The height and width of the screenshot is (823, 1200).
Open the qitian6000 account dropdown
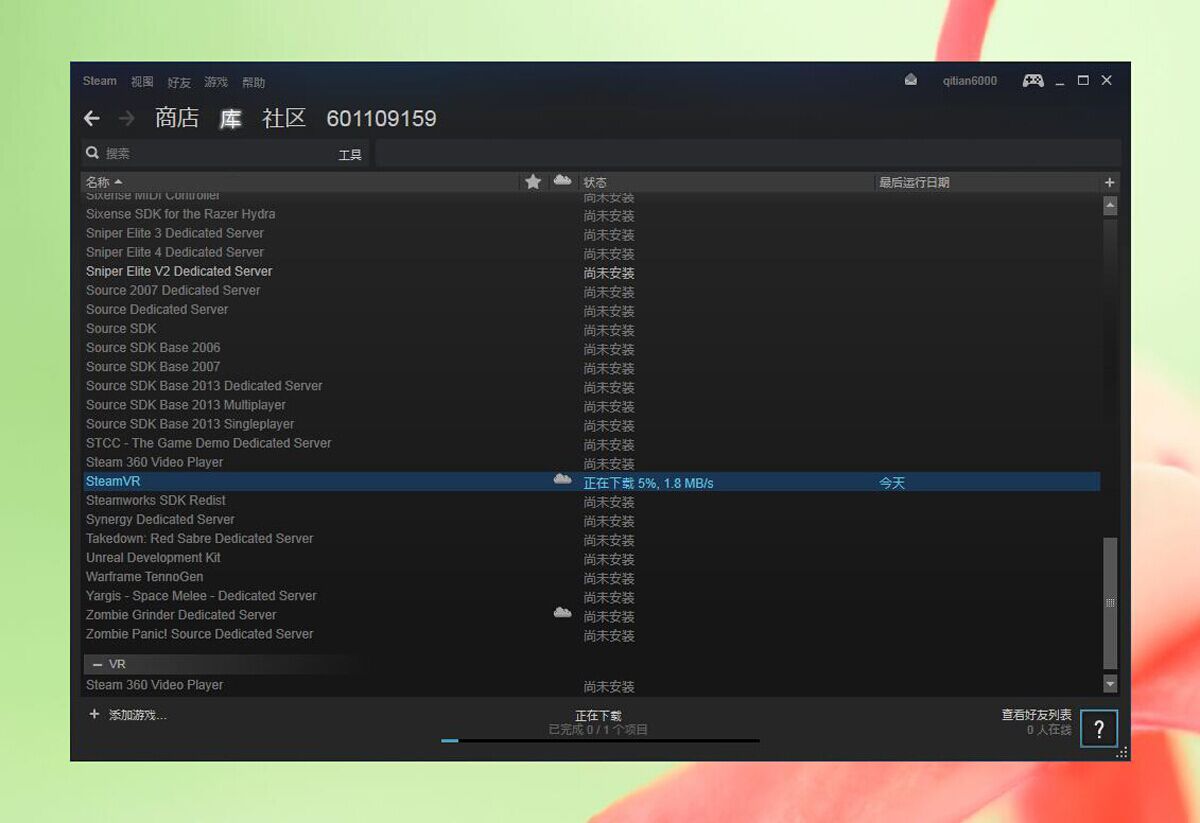pyautogui.click(x=969, y=81)
